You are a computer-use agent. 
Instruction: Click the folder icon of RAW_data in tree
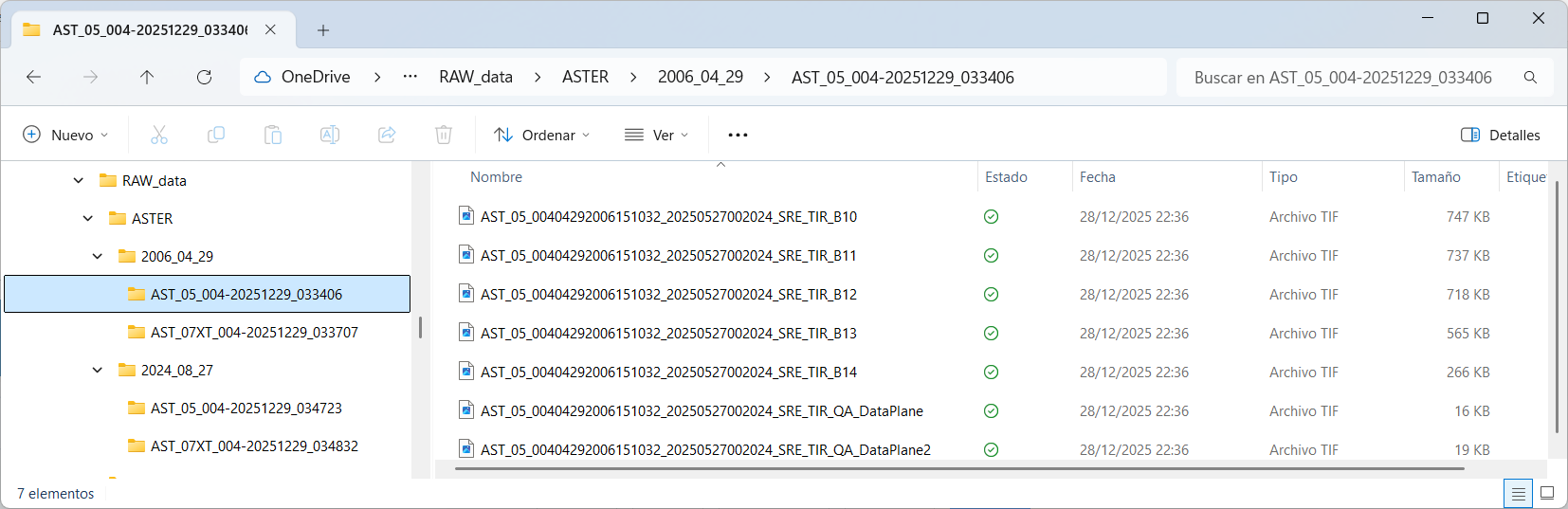tap(108, 180)
